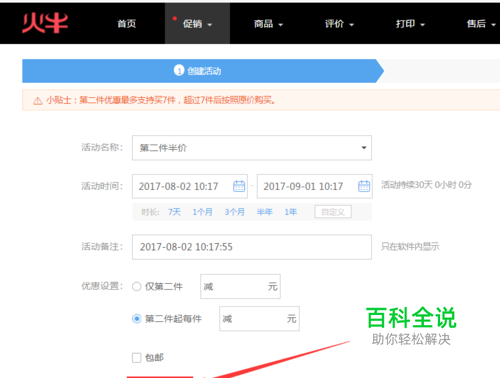Select the 仅第二件 radio option
Image resolution: width=500 pixels, height=378 pixels.
pyautogui.click(x=137, y=287)
